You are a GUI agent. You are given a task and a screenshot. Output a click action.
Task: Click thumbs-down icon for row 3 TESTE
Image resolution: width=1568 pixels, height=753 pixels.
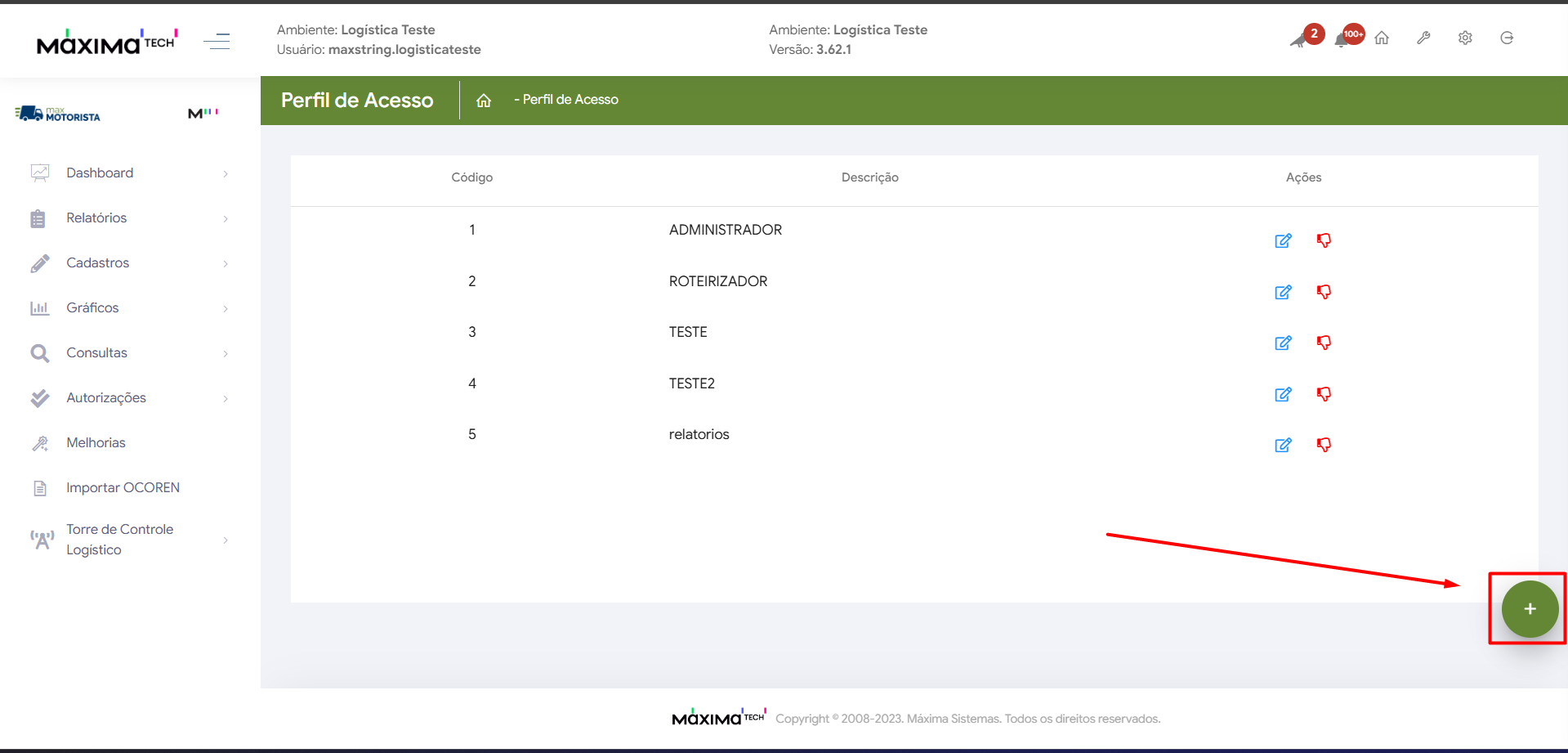coord(1324,343)
